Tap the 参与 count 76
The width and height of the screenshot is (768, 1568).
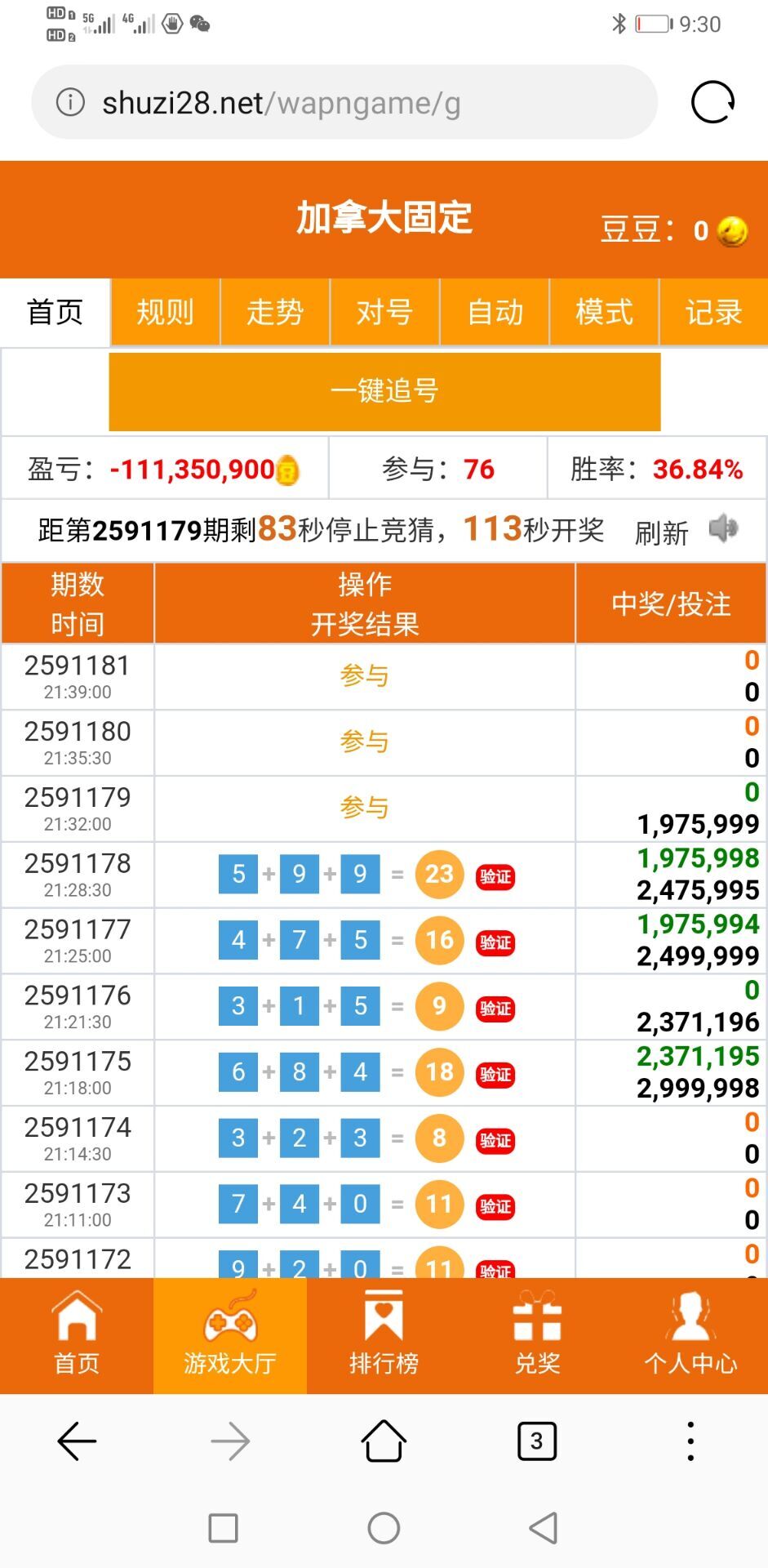click(479, 470)
